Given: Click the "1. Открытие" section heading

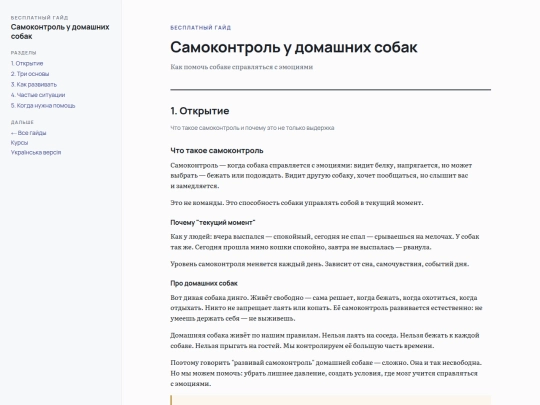Looking at the screenshot, I should 200,111.
